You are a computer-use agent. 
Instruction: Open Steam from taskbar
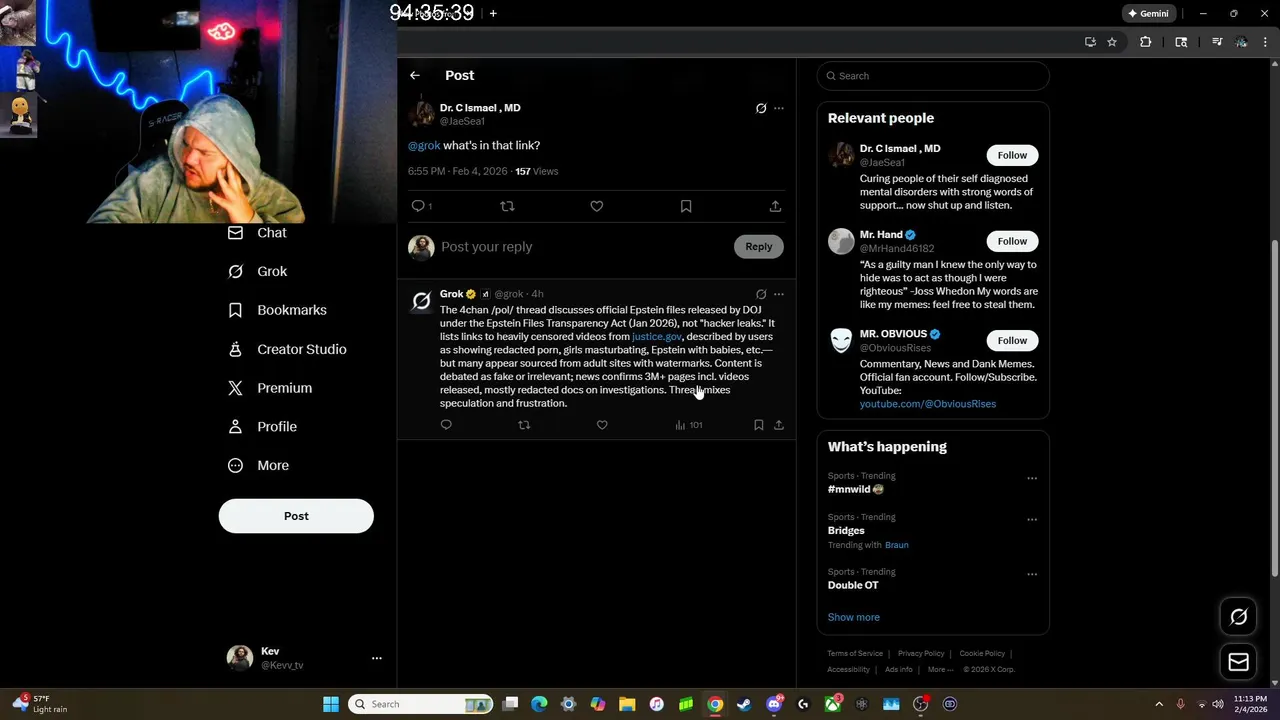tap(744, 704)
